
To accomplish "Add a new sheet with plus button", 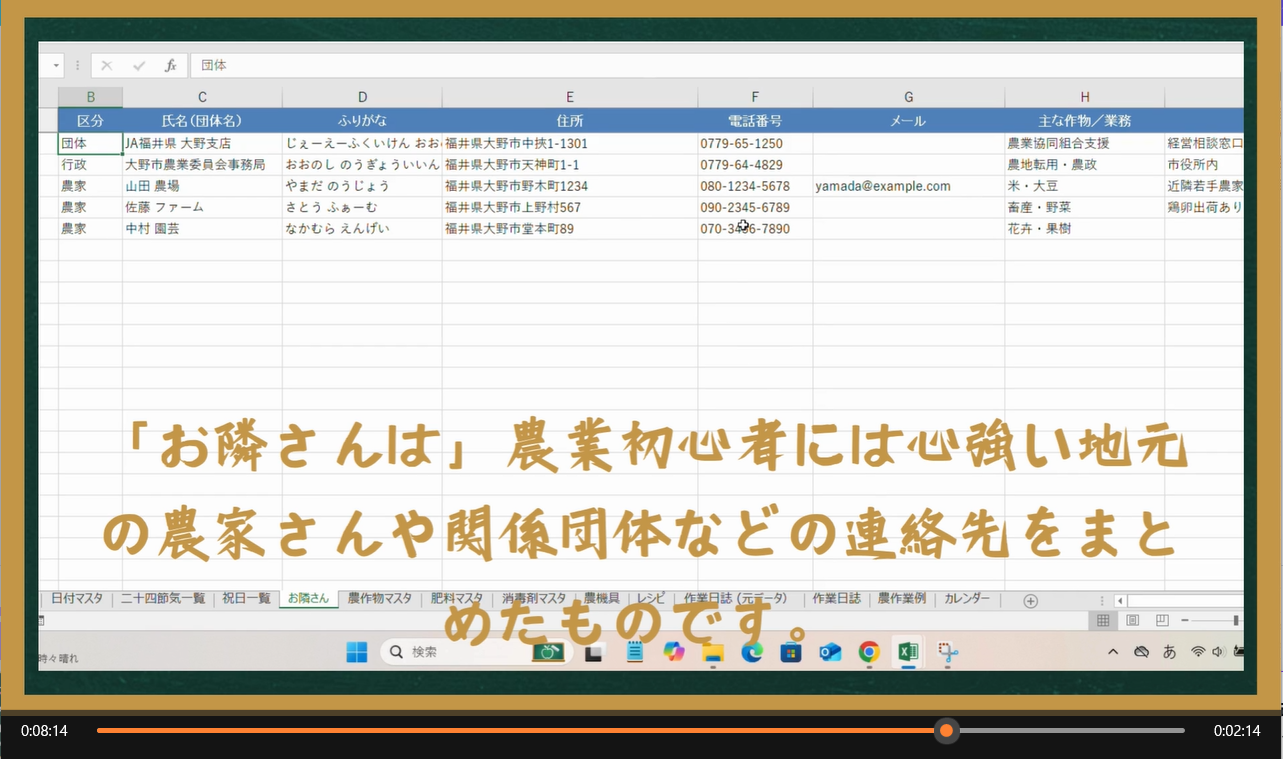I will click(1030, 601).
